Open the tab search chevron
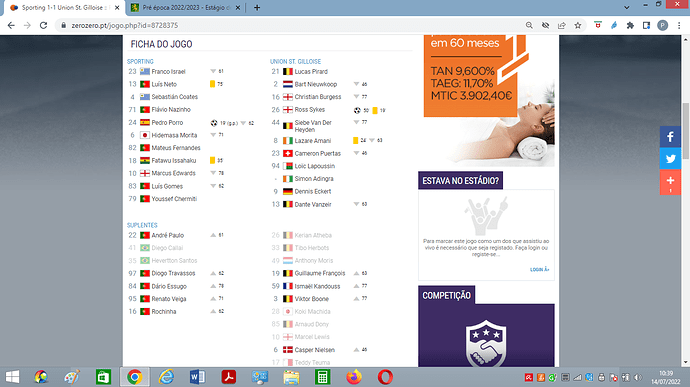The width and height of the screenshot is (690, 387). click(x=626, y=7)
